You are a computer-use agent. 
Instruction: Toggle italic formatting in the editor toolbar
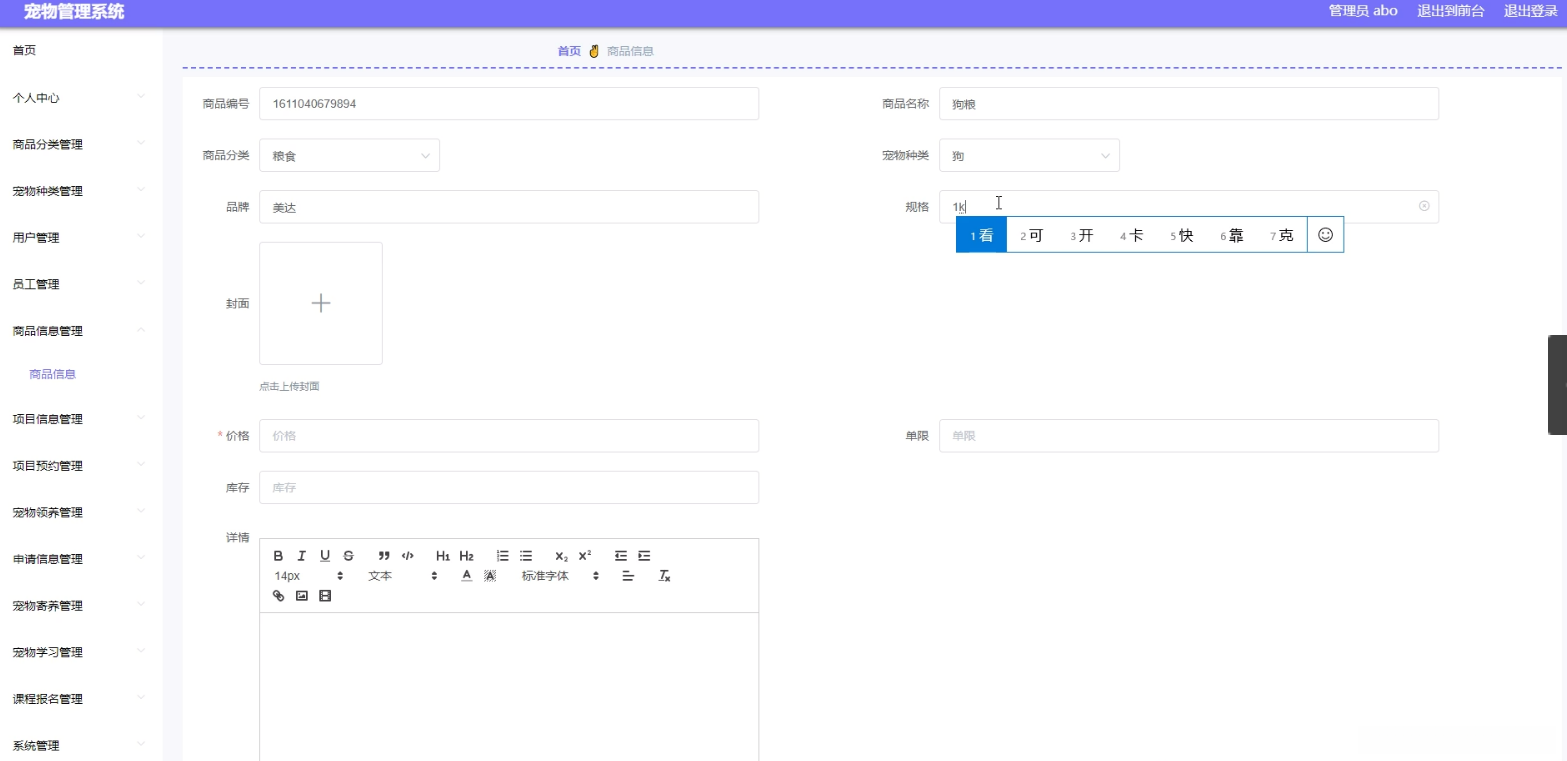(x=301, y=556)
